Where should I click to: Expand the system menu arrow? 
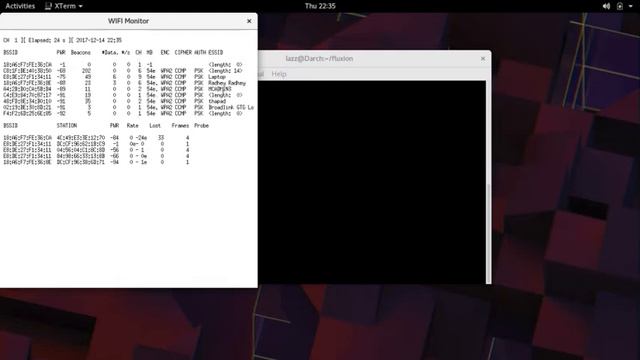pyautogui.click(x=631, y=6)
